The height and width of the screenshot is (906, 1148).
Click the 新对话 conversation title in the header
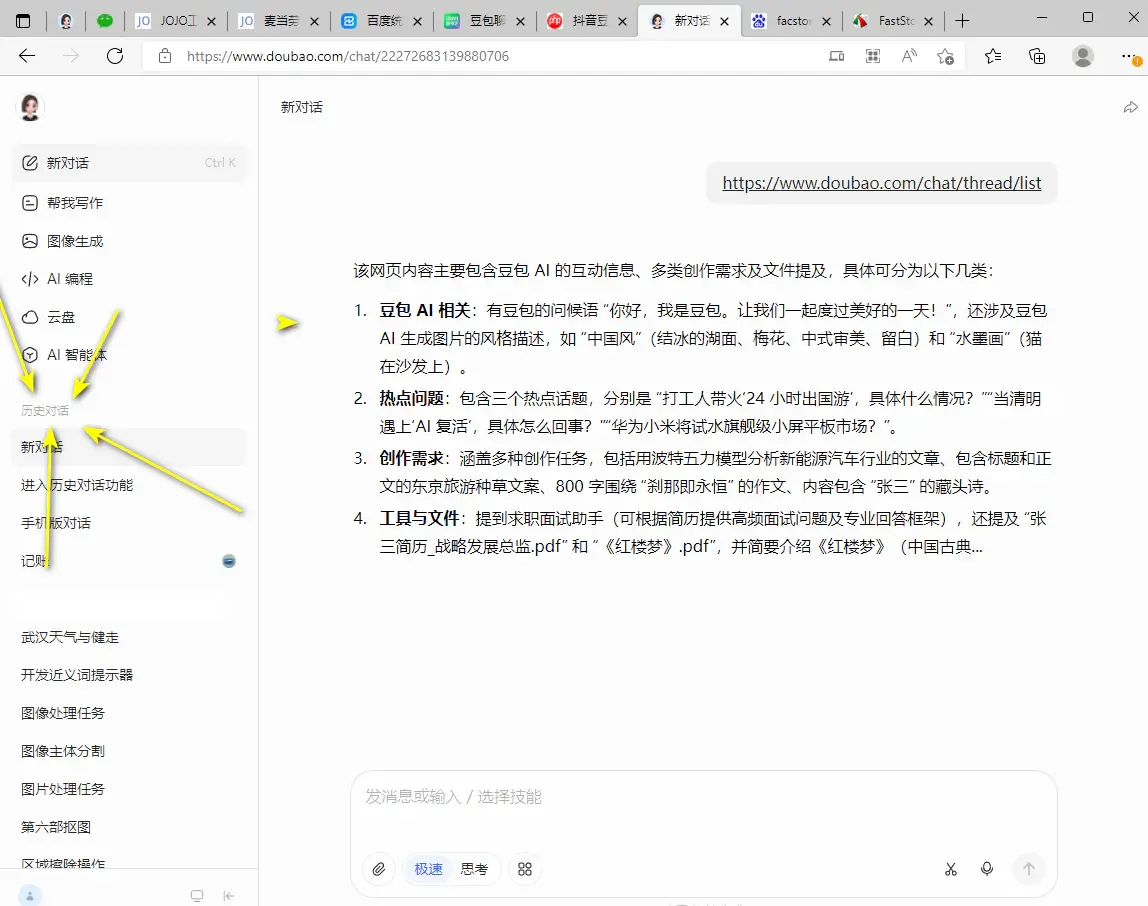(302, 107)
